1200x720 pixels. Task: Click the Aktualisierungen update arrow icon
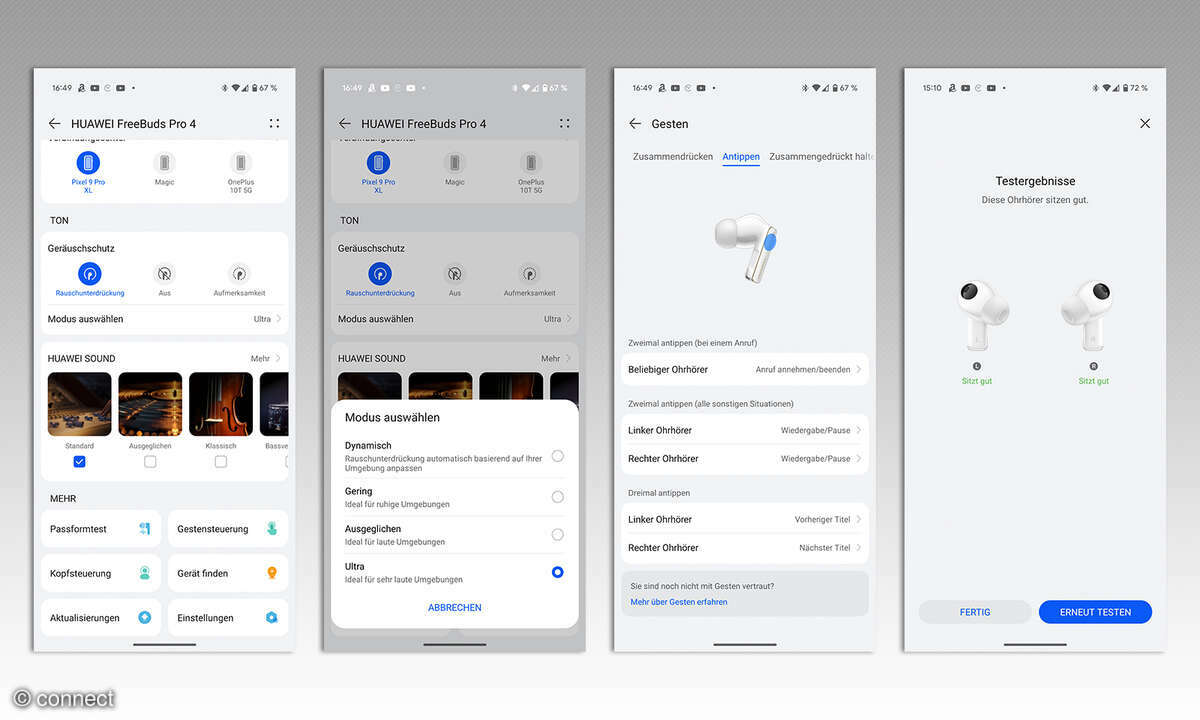pos(144,618)
